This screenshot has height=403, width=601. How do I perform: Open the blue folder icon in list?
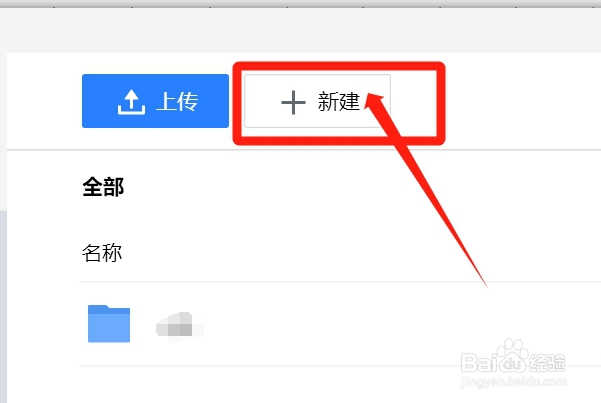click(x=109, y=323)
